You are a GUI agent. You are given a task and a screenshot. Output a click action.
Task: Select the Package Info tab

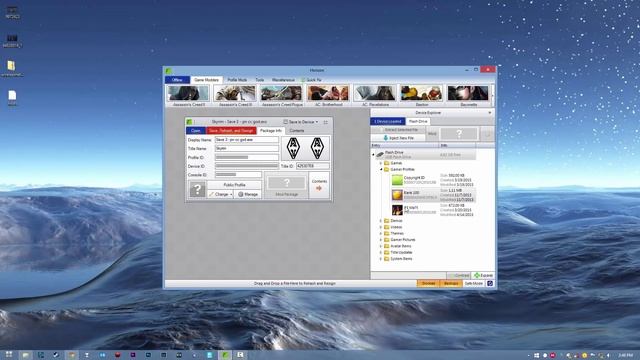[x=271, y=131]
